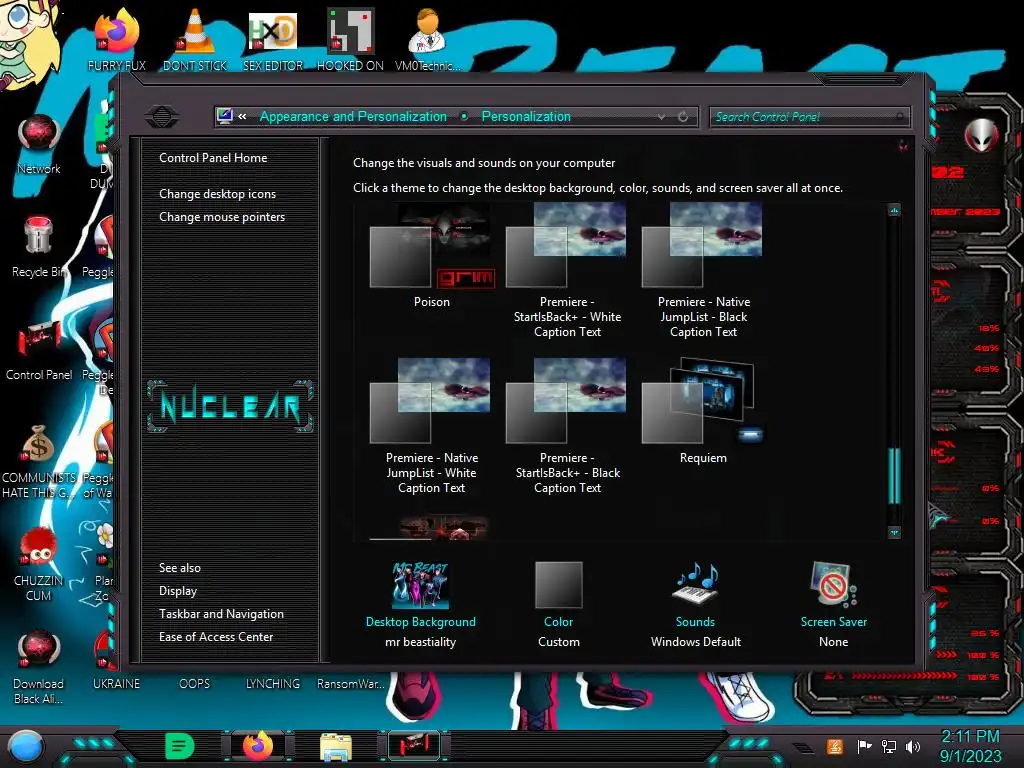Open the RansomWar desktop shortcut

[x=350, y=683]
